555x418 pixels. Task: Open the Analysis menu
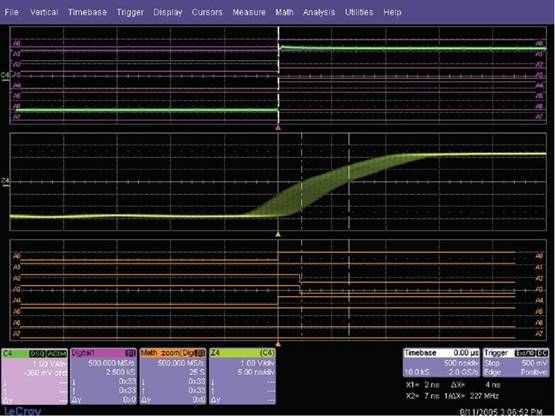coord(319,12)
